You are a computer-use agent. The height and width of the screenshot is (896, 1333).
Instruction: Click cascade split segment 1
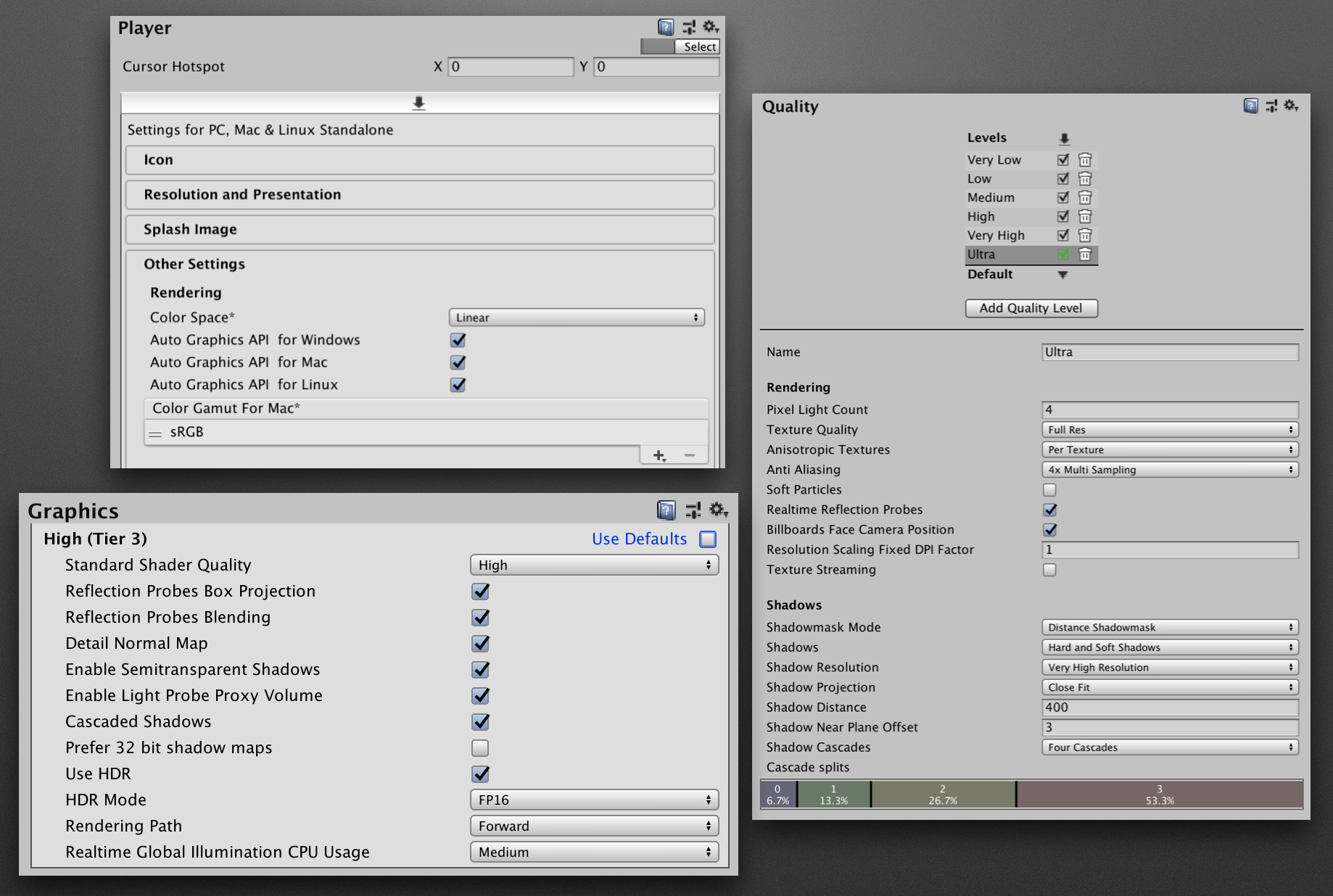(x=834, y=795)
